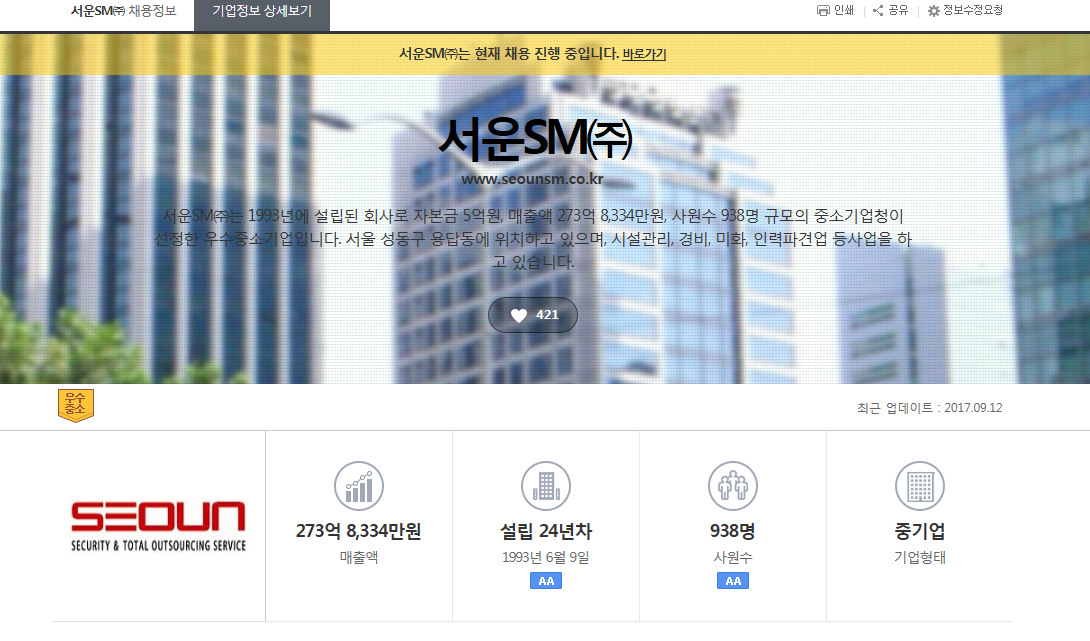Click the 인쇄 print link

(844, 10)
